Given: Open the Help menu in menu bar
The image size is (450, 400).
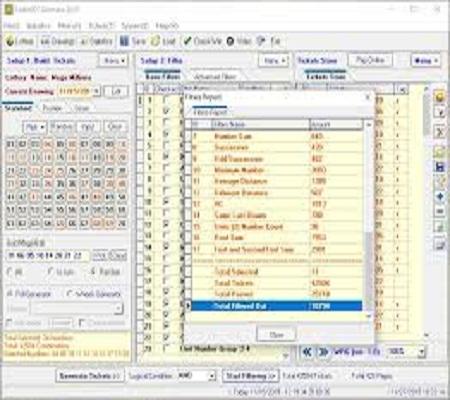Looking at the screenshot, I should (x=167, y=26).
